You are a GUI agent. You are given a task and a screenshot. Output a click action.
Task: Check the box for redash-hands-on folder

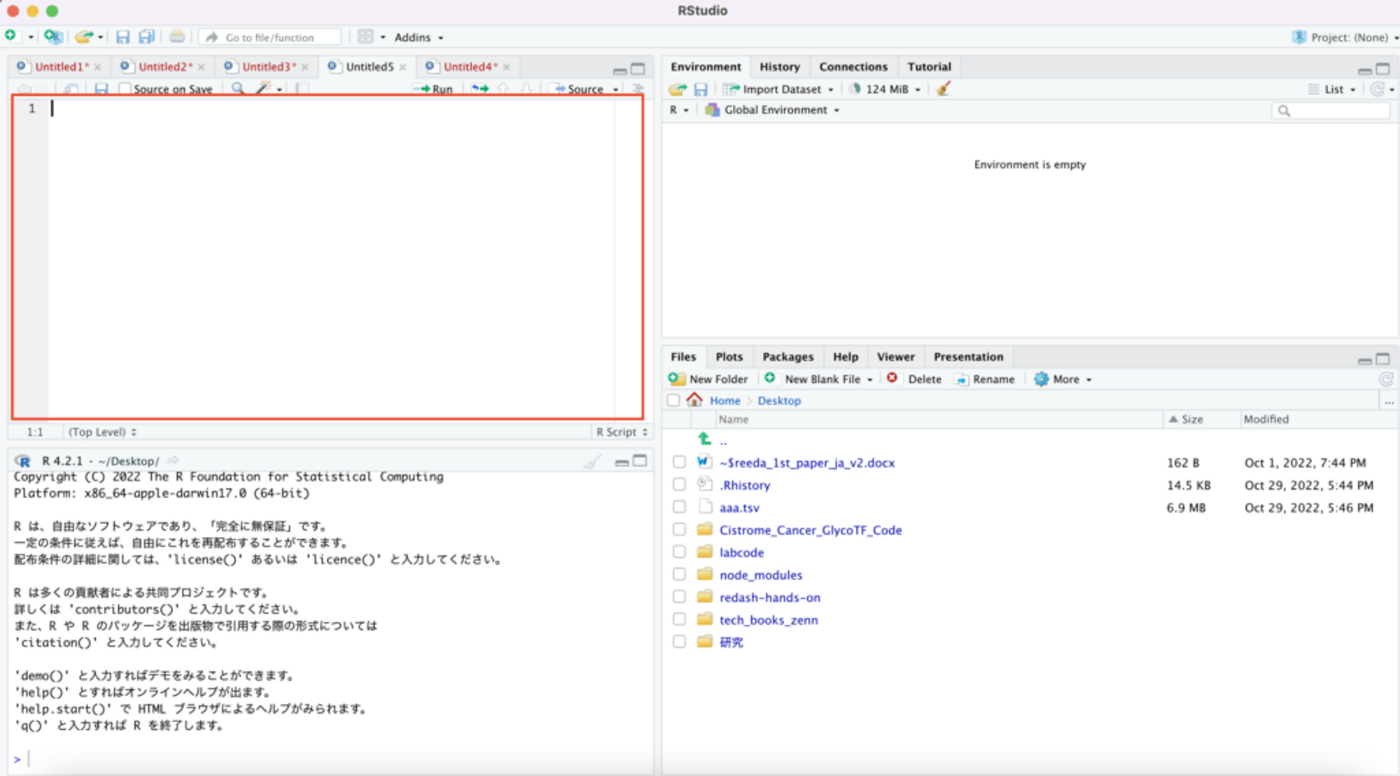(679, 597)
